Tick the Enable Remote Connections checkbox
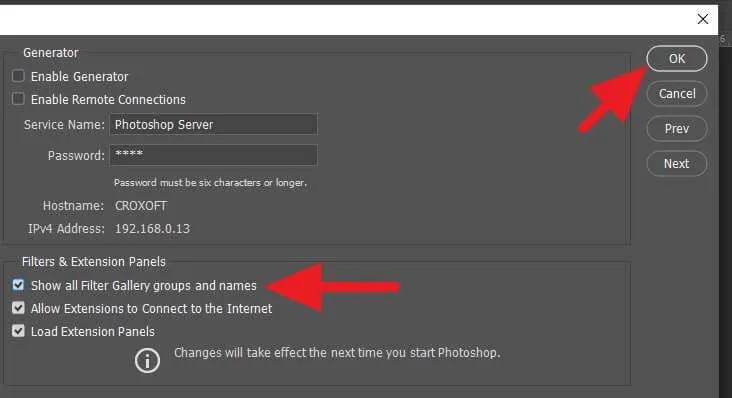Viewport: 732px width, 398px height. tap(18, 99)
